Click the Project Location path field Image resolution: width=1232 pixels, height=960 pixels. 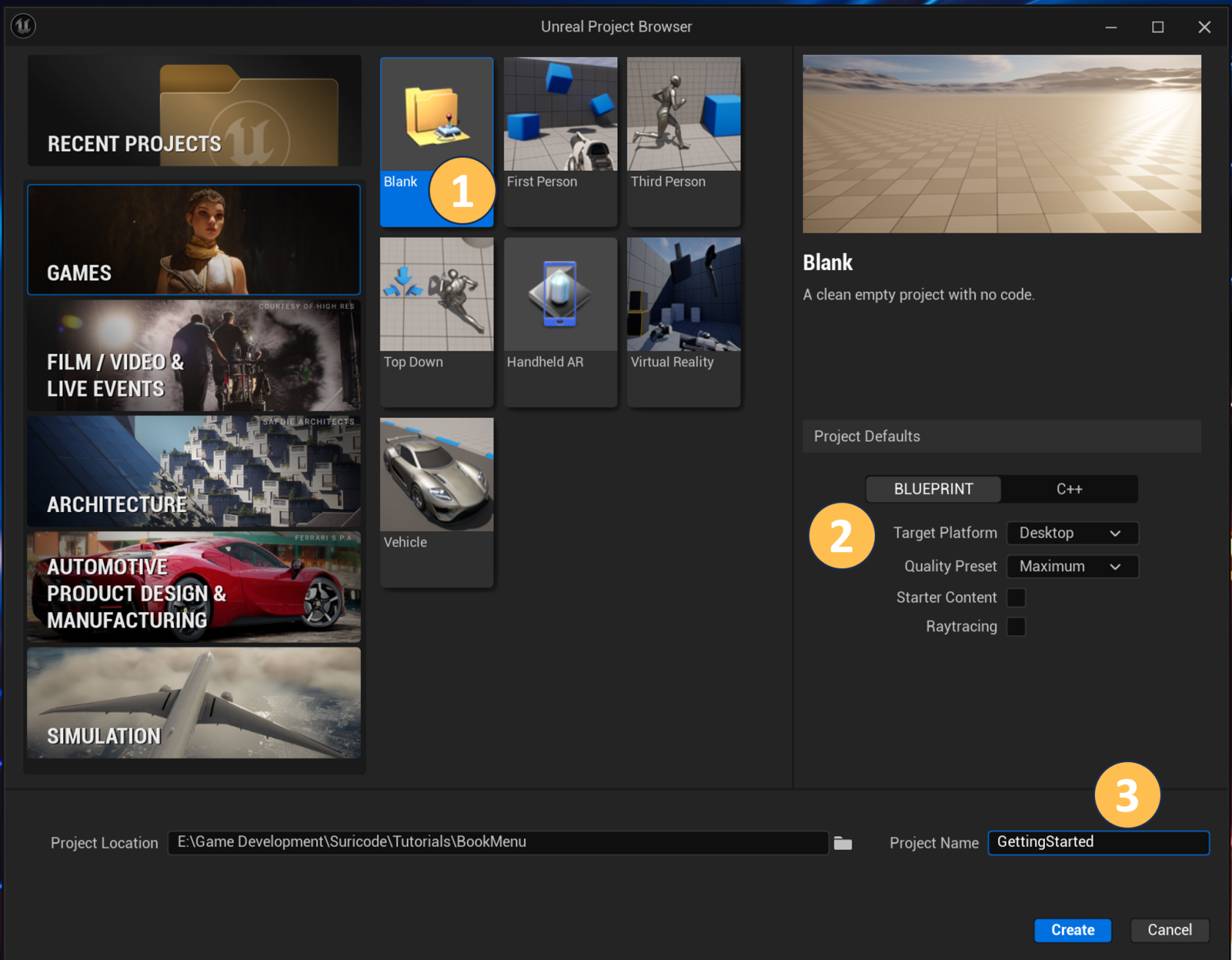pos(498,843)
